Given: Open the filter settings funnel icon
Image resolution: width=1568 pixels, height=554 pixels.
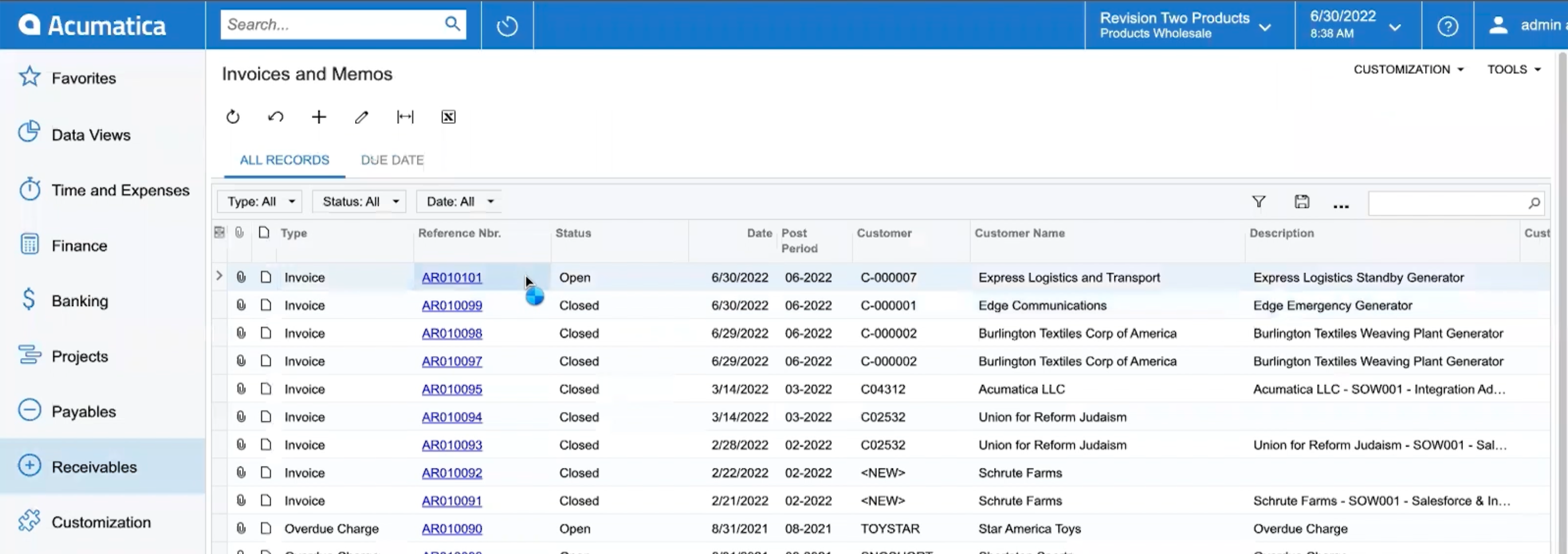Looking at the screenshot, I should 1259,202.
